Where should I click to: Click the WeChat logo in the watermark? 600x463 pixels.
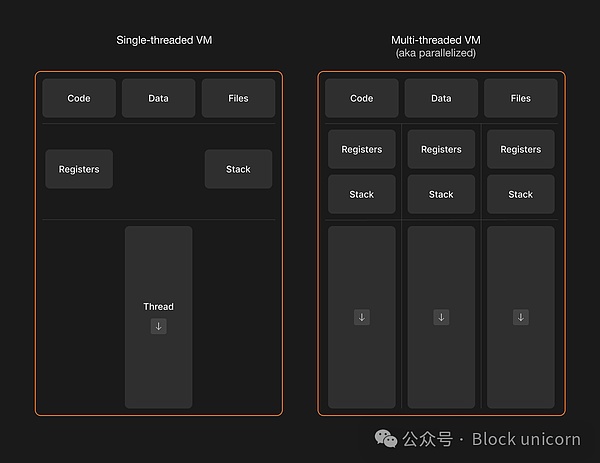click(385, 438)
